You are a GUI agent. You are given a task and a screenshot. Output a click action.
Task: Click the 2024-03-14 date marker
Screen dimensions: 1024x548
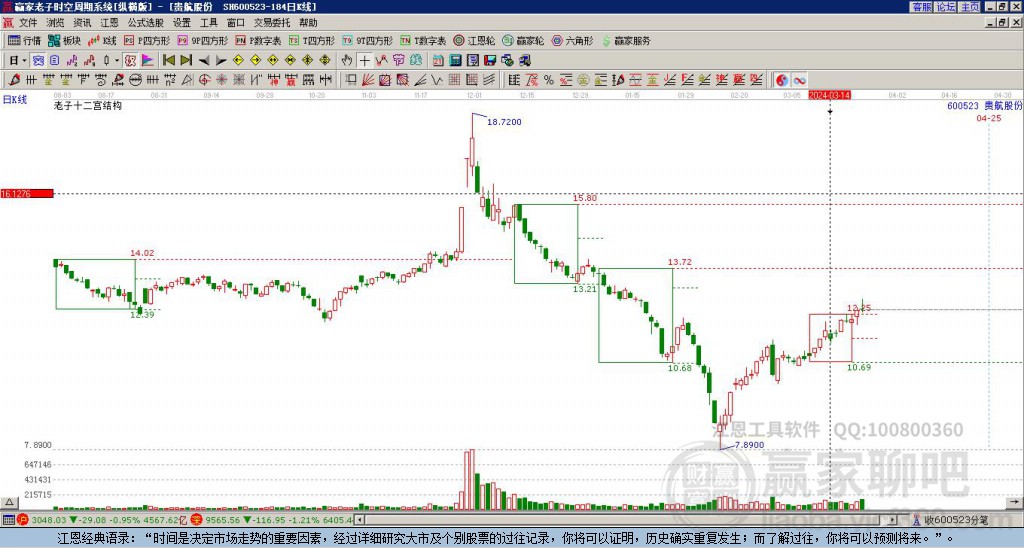pos(829,95)
